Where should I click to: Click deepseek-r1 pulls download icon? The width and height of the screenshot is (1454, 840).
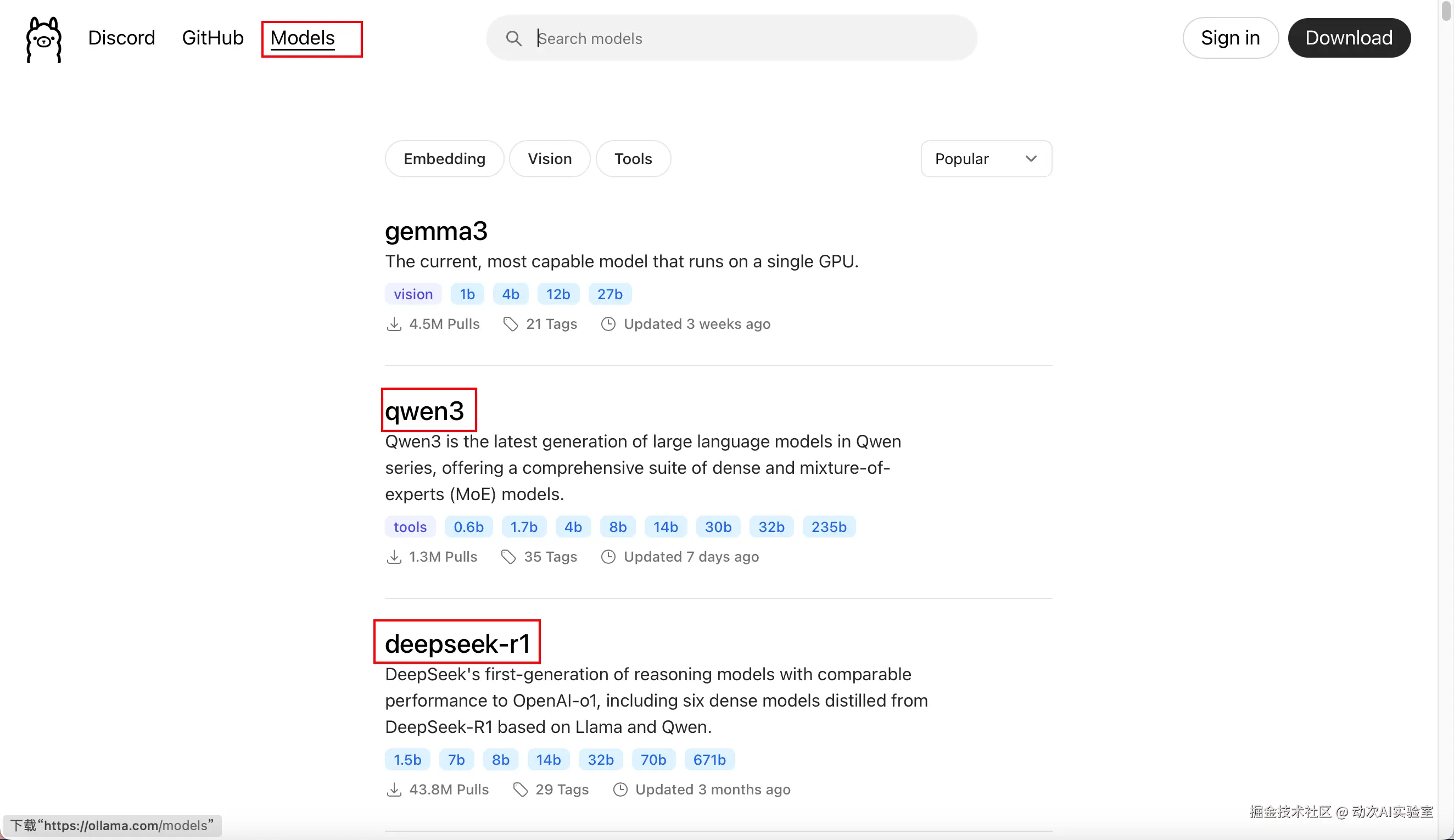[x=394, y=789]
